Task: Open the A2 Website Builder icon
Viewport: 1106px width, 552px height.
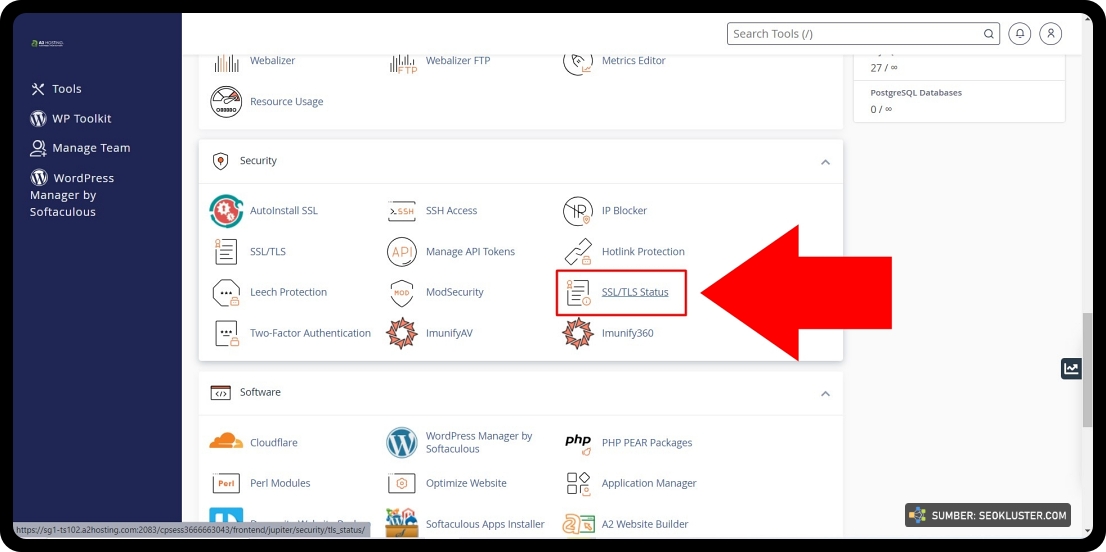Action: click(578, 525)
